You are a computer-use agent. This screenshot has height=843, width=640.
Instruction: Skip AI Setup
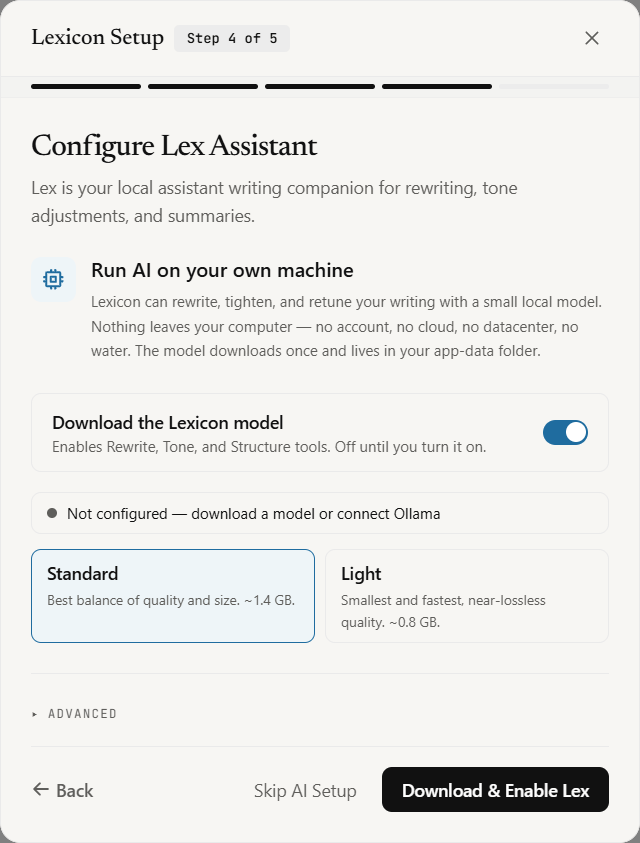305,791
